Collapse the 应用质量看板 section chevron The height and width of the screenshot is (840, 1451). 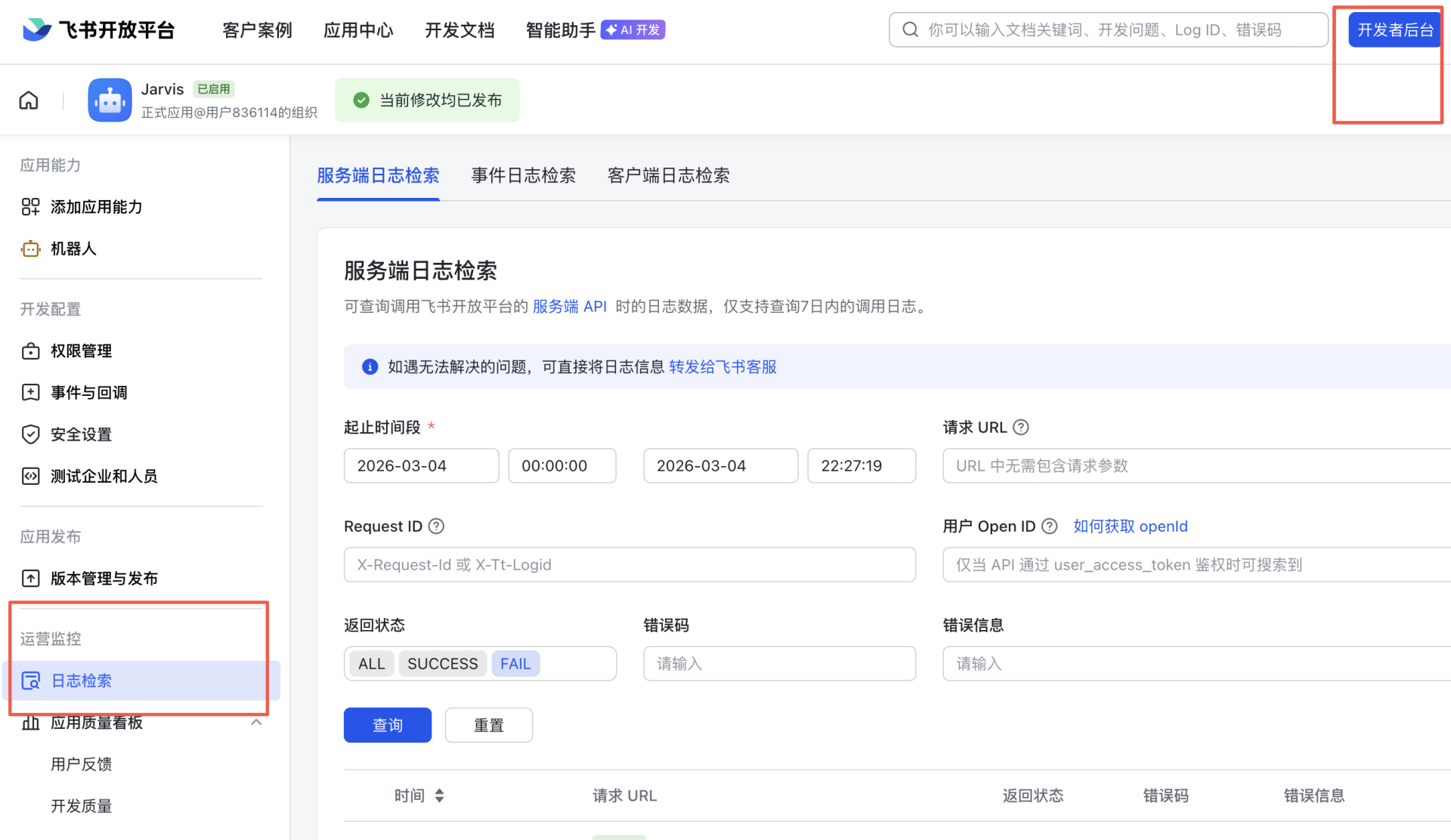coord(256,723)
